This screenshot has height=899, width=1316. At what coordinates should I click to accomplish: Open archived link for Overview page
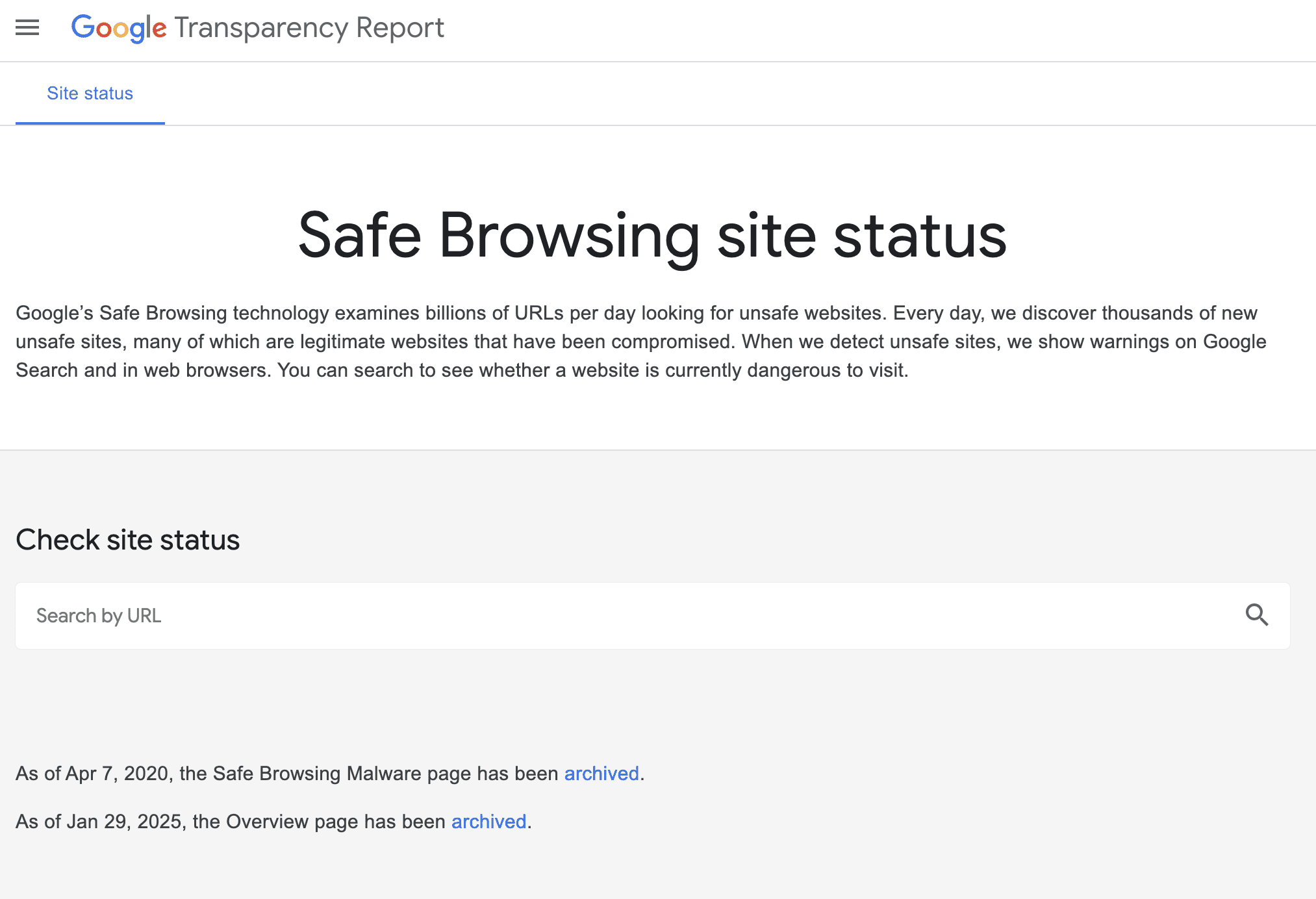pyautogui.click(x=488, y=822)
